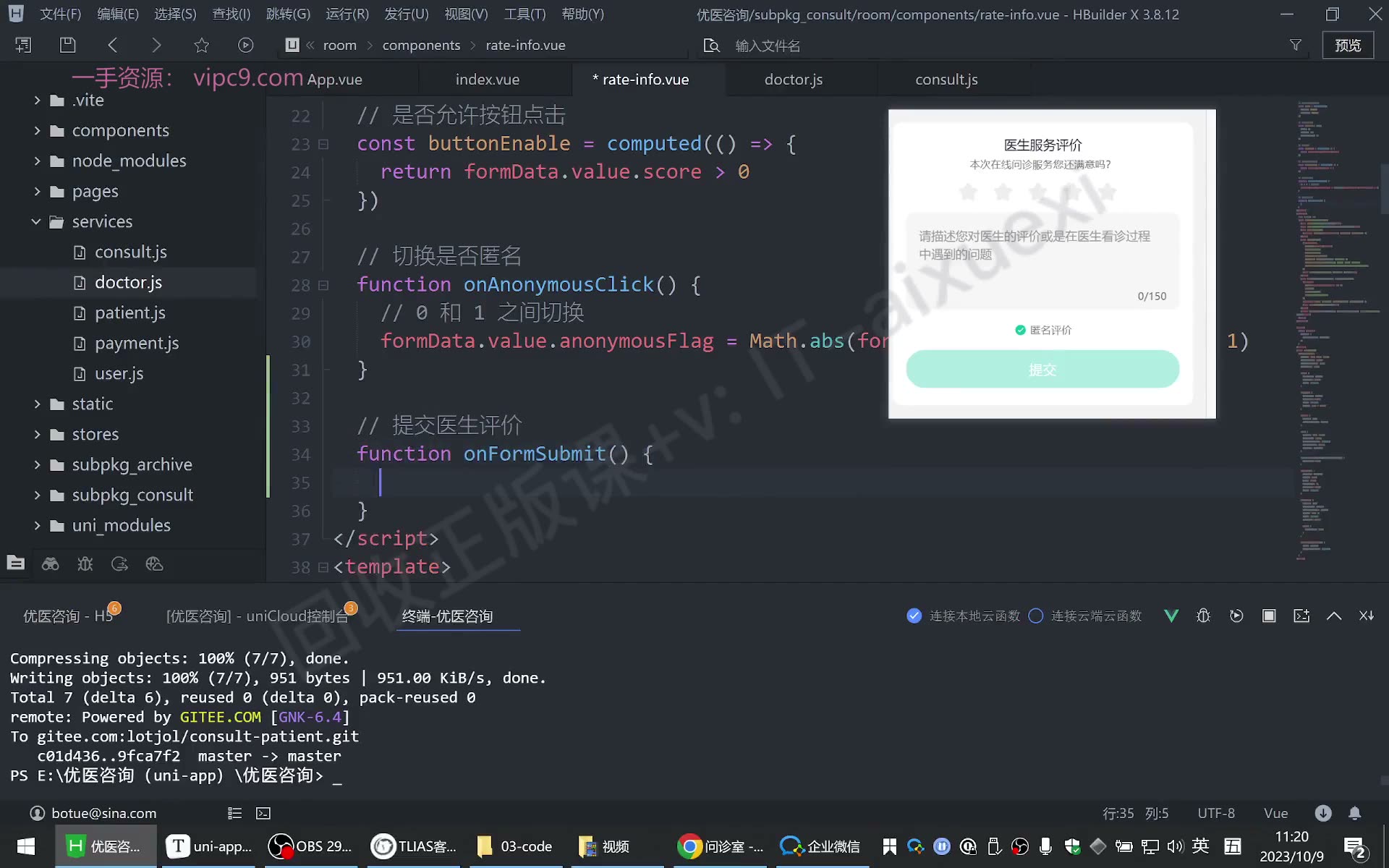Go back with the left arrow icon
Image resolution: width=1389 pixels, height=868 pixels.
click(112, 45)
